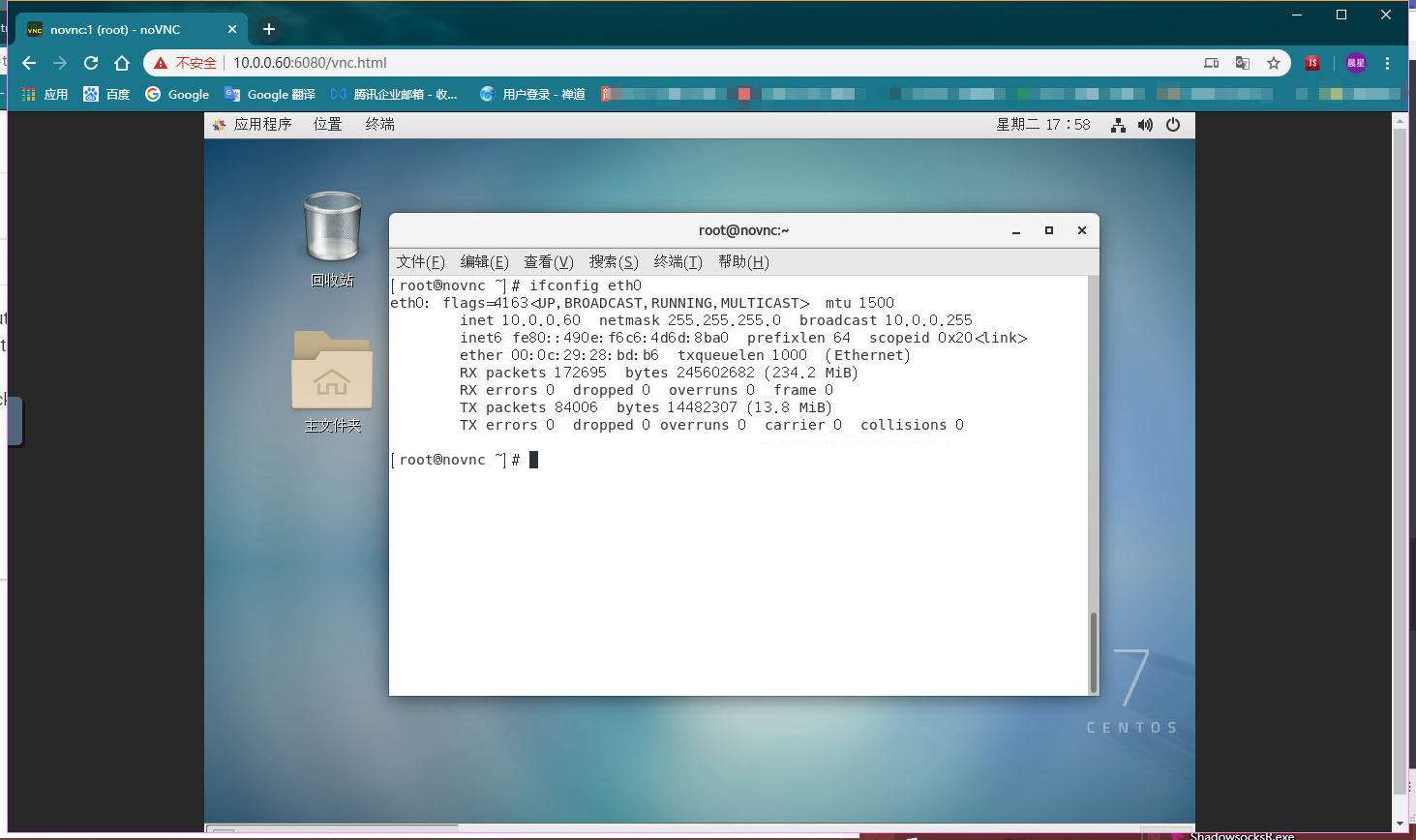This screenshot has height=840, width=1416.
Task: Close the root@novnc terminal window
Action: 1082,230
